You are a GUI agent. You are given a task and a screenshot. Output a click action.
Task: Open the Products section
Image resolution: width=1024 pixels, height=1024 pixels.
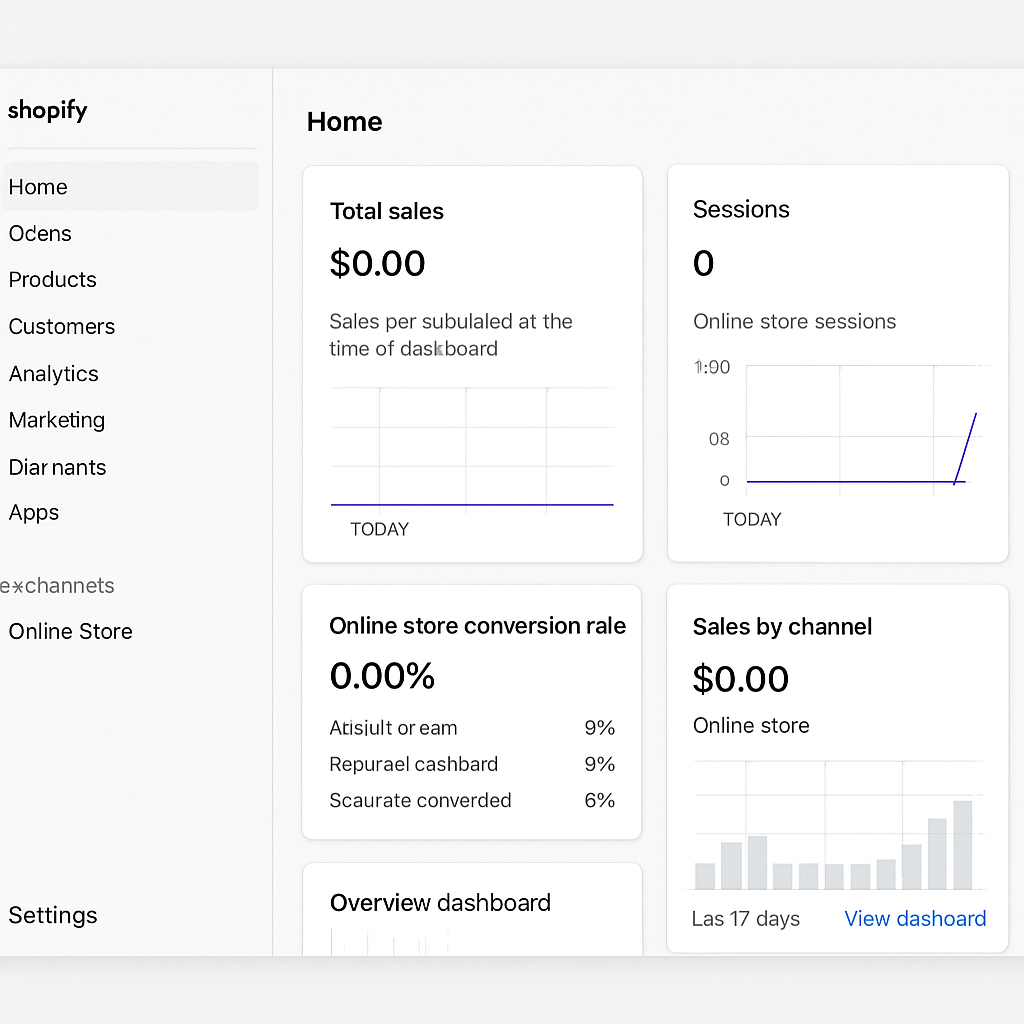52,280
